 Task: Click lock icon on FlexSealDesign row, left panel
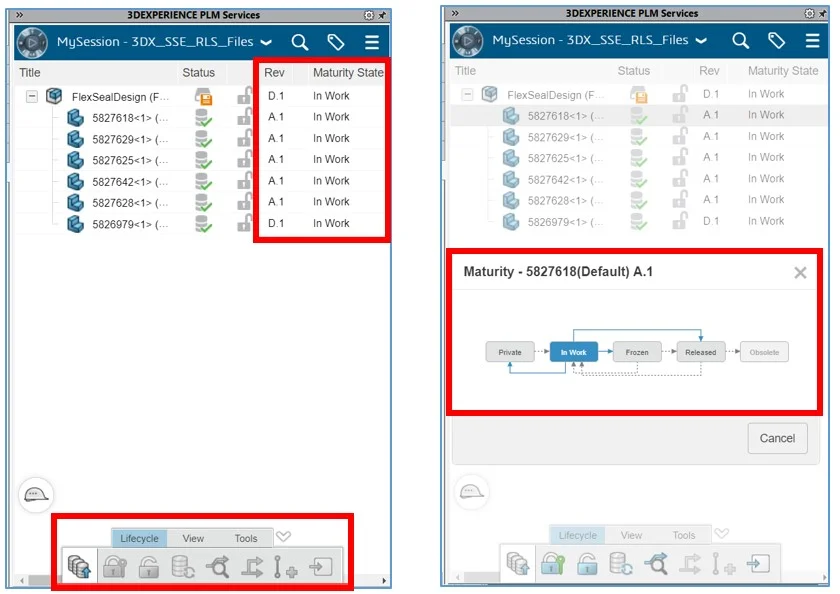(244, 96)
